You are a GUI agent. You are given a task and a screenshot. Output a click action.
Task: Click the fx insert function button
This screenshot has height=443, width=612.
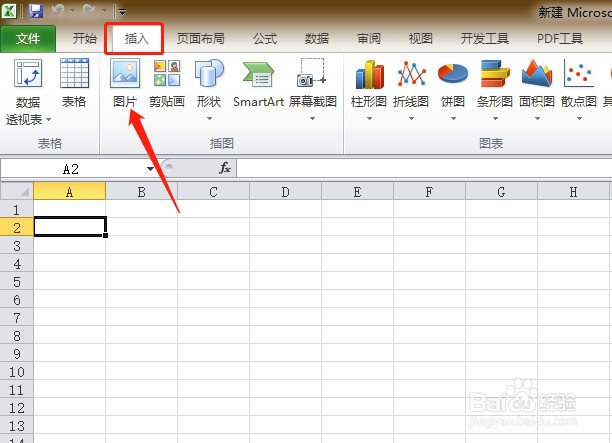coord(224,168)
